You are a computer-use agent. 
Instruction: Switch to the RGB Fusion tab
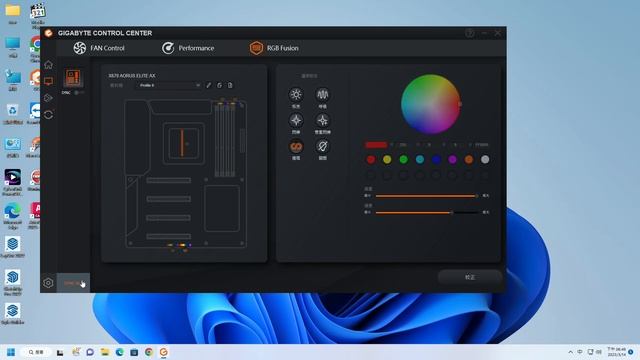274,48
